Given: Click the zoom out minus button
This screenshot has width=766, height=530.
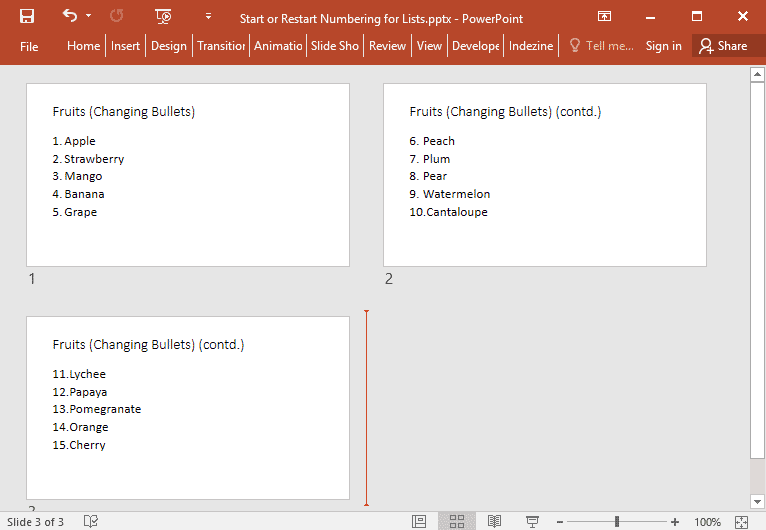Looking at the screenshot, I should 559,522.
